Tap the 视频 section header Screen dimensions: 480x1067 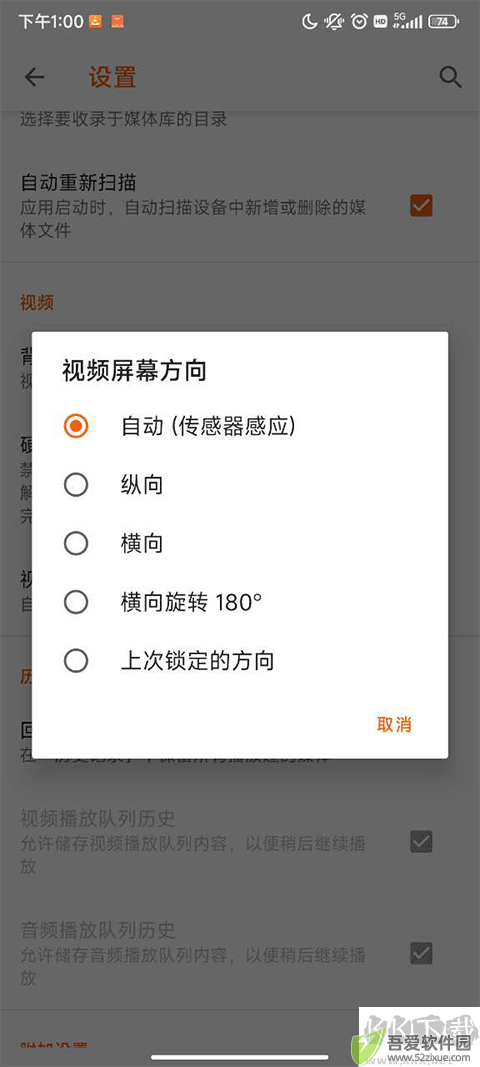tap(37, 303)
